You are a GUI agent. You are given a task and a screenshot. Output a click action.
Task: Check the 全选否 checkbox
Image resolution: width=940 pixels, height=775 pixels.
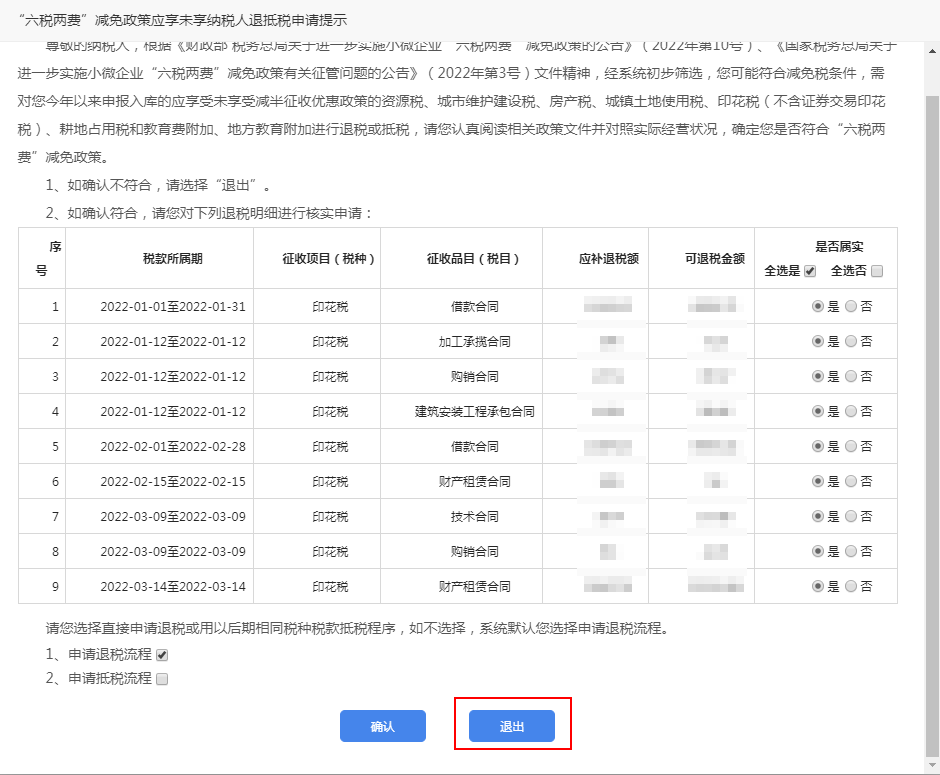tap(877, 271)
